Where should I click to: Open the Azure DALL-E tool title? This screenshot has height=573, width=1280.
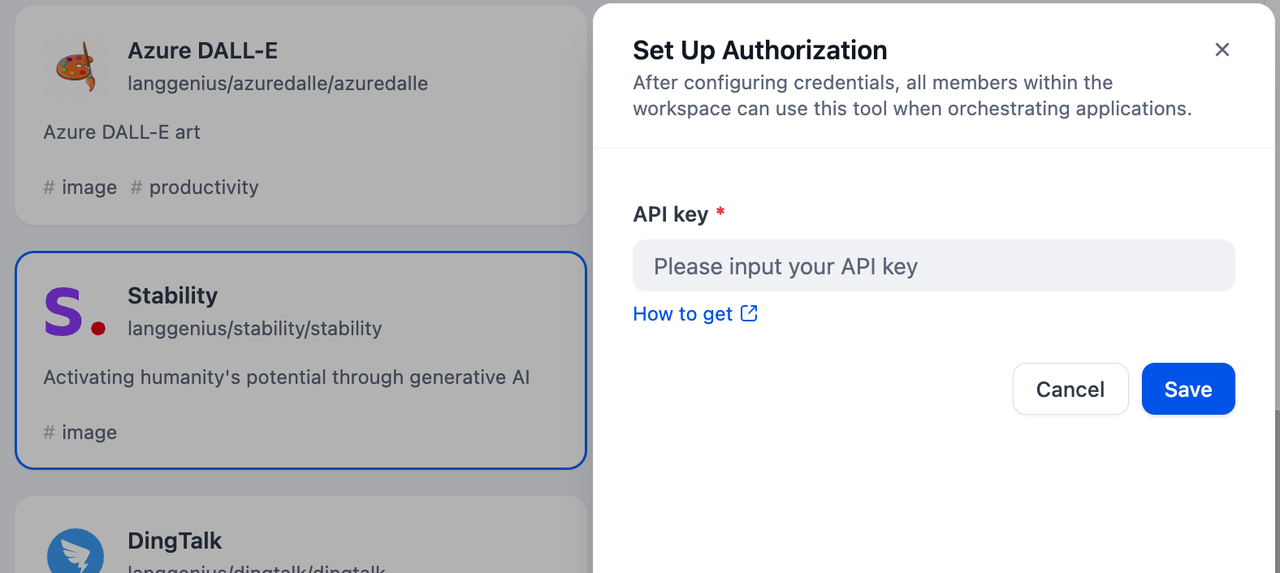click(x=203, y=50)
